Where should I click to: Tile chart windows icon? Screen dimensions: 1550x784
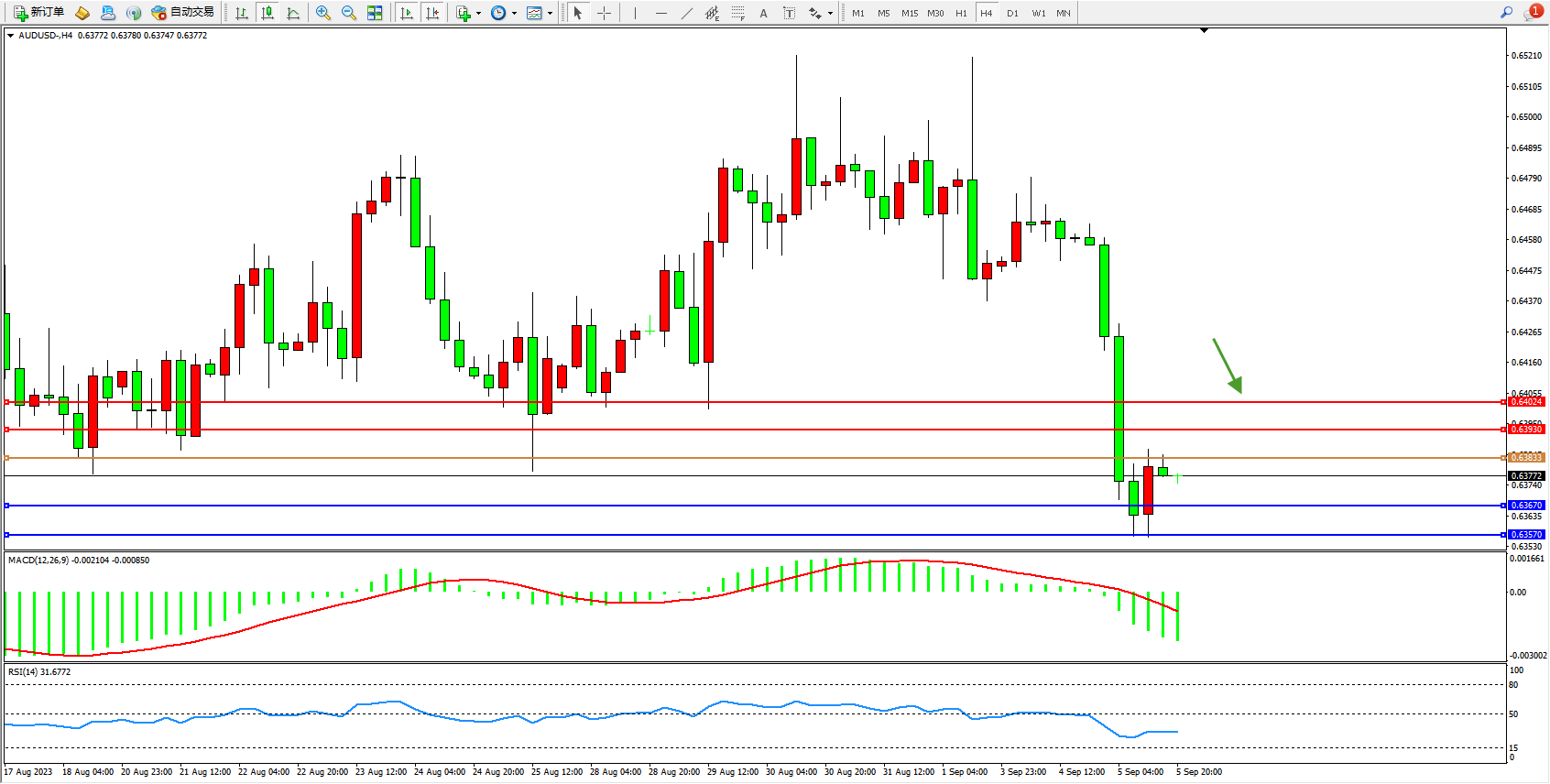(375, 13)
